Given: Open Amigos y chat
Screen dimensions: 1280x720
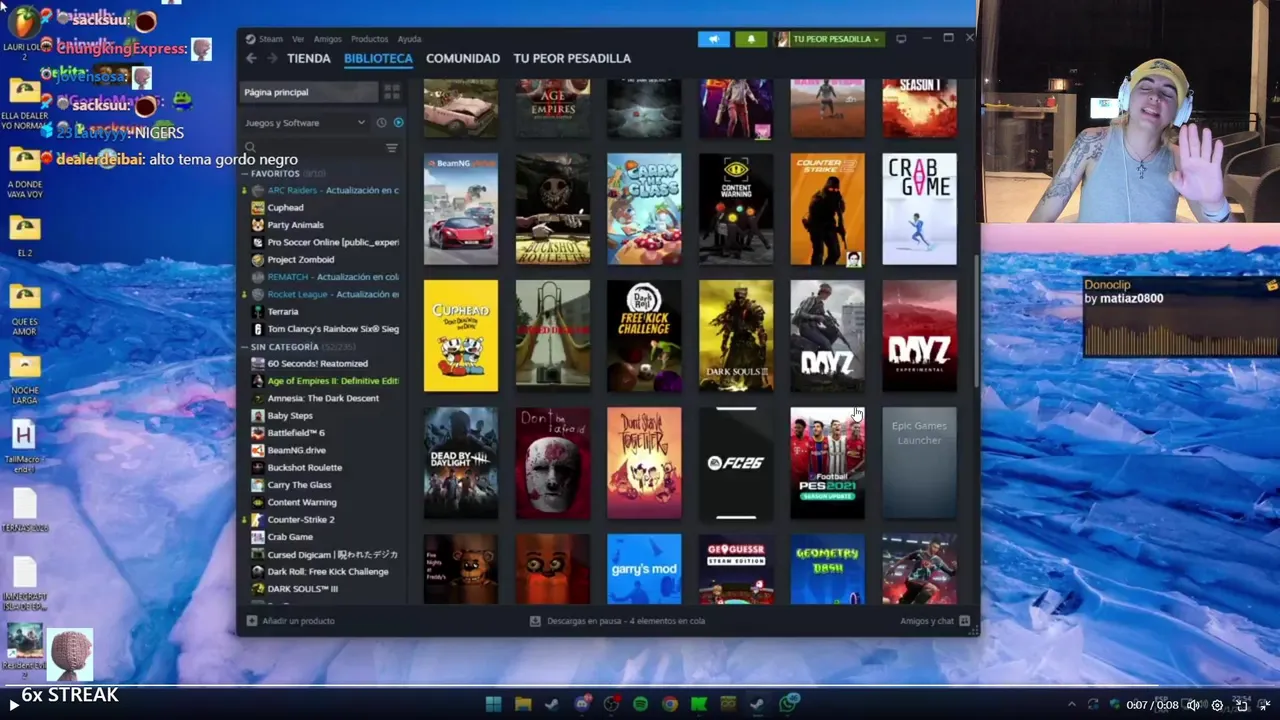Looking at the screenshot, I should pyautogui.click(x=935, y=621).
